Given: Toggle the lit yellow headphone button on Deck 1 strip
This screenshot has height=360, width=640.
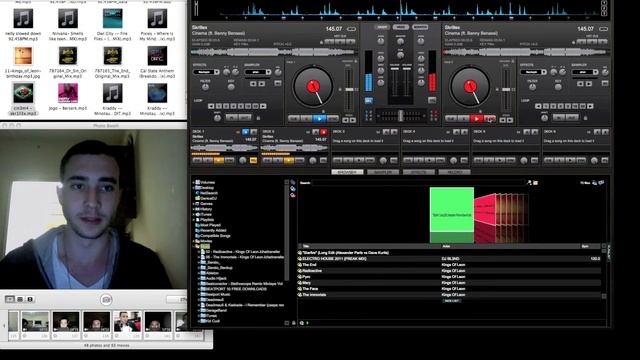Looking at the screenshot, I should coord(253,160).
